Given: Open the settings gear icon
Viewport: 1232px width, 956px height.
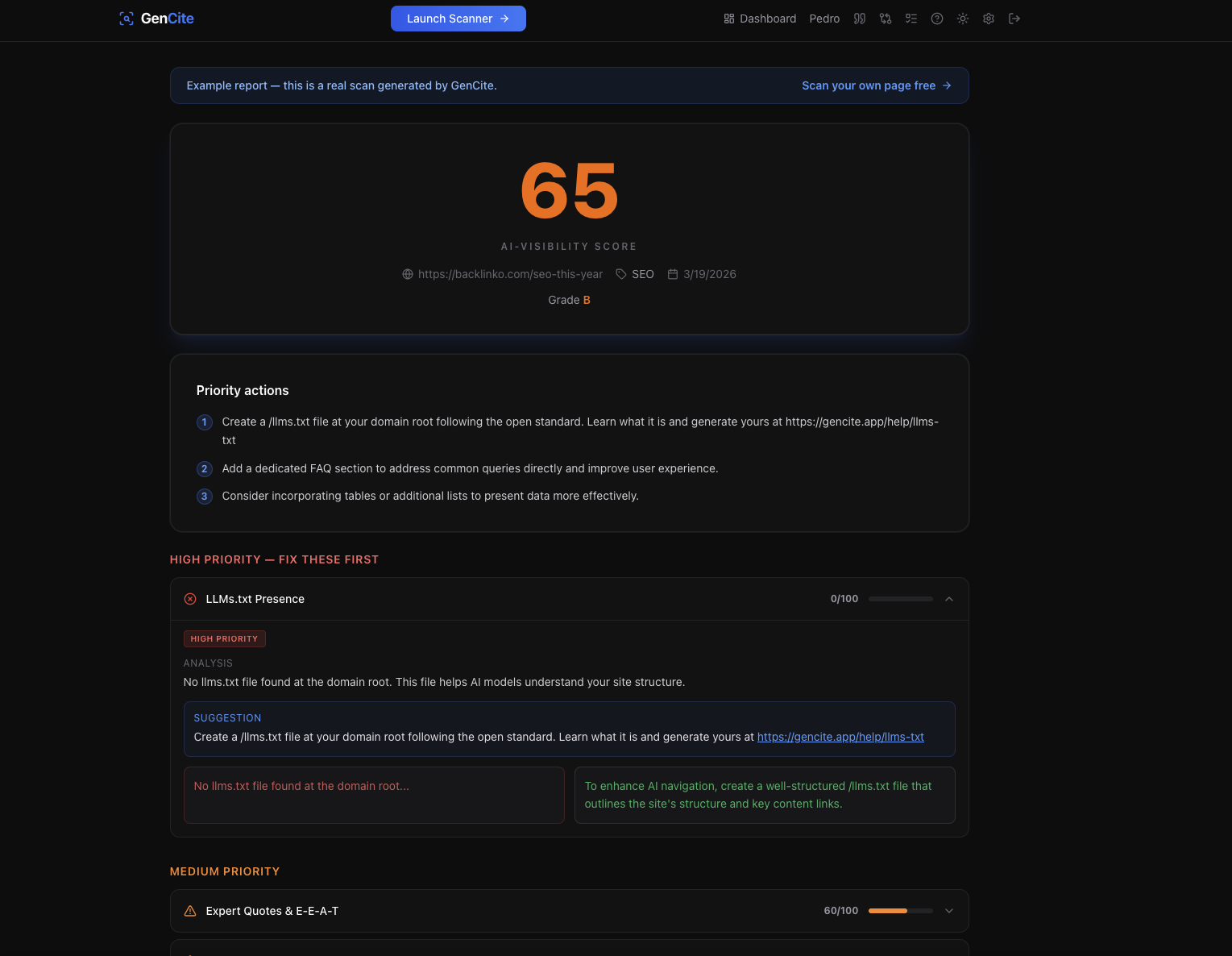Looking at the screenshot, I should click(989, 19).
